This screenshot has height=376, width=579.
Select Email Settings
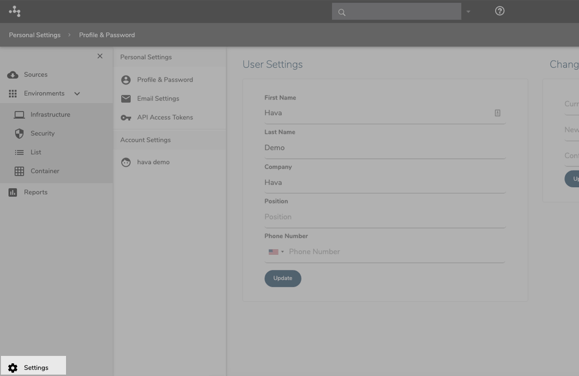point(158,99)
